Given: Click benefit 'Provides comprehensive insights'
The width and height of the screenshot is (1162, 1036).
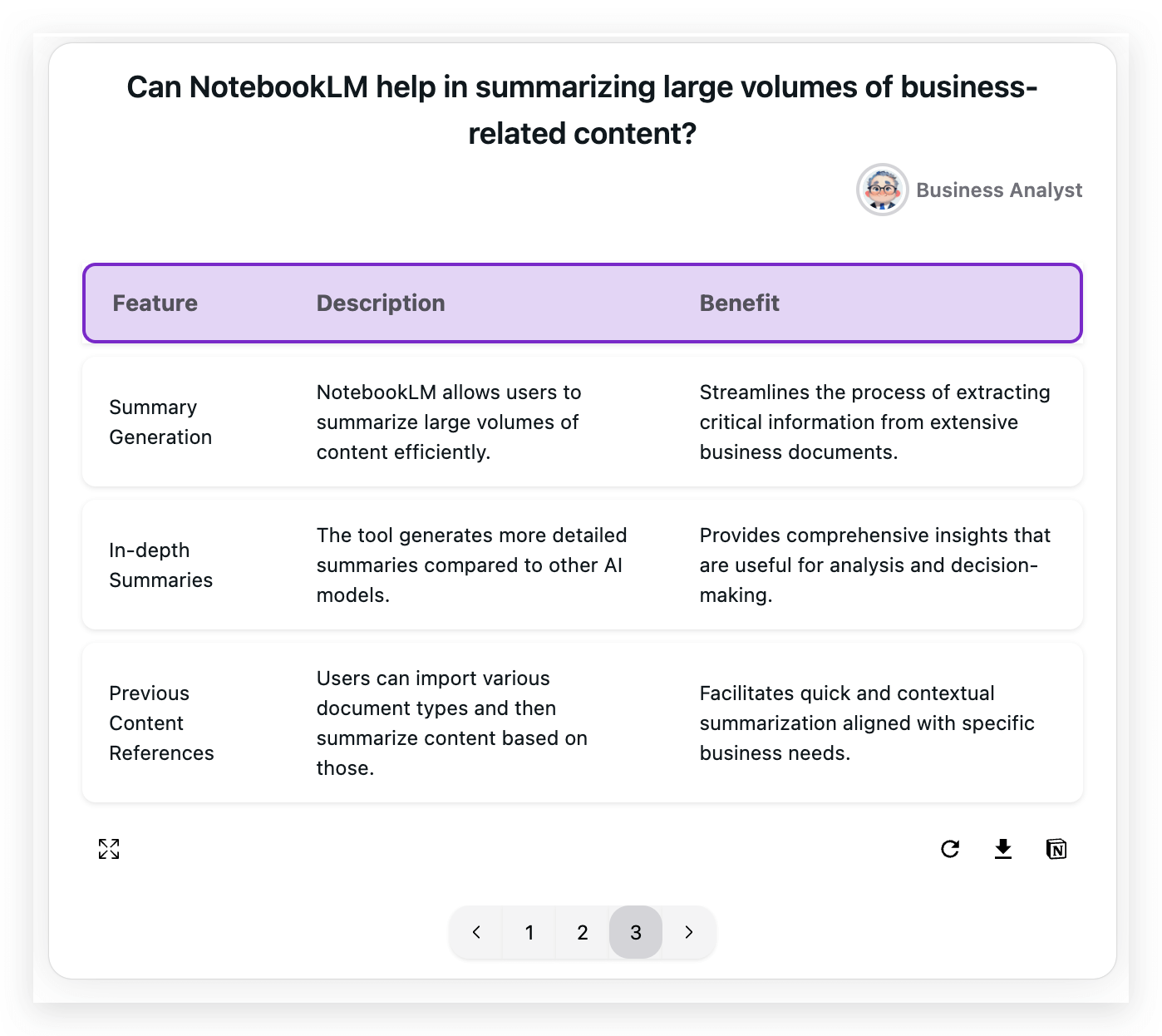Looking at the screenshot, I should (x=875, y=565).
